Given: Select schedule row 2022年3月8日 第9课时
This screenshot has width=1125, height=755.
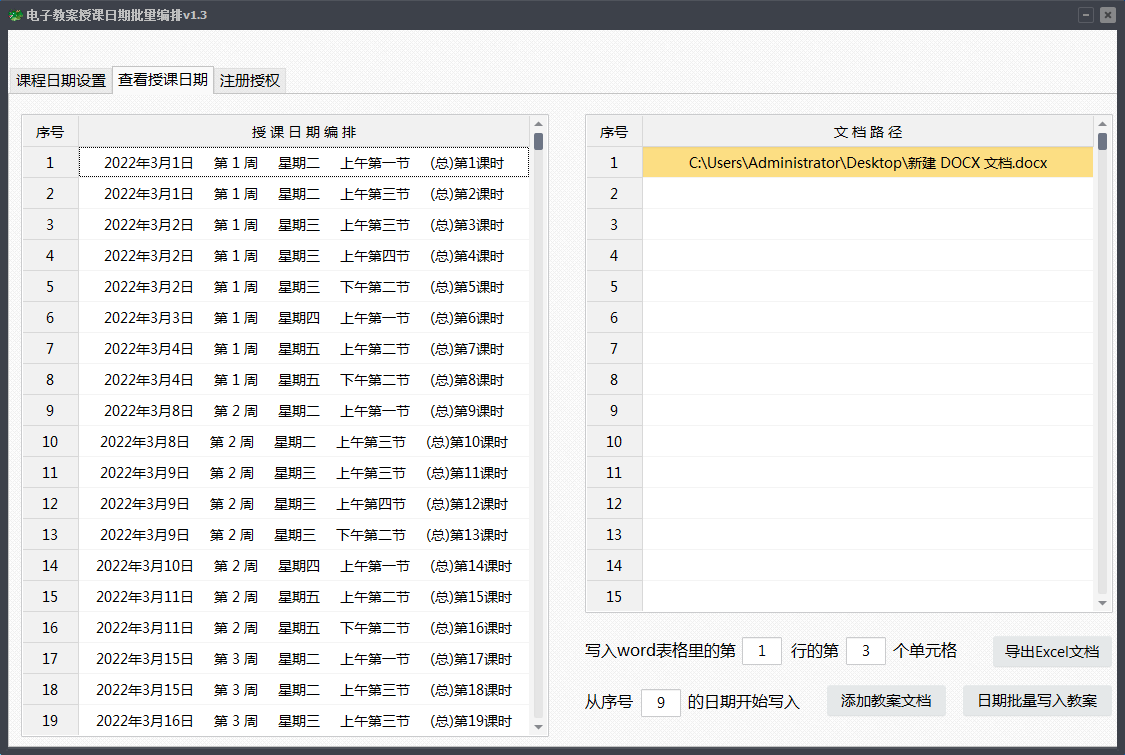Looking at the screenshot, I should [x=303, y=411].
